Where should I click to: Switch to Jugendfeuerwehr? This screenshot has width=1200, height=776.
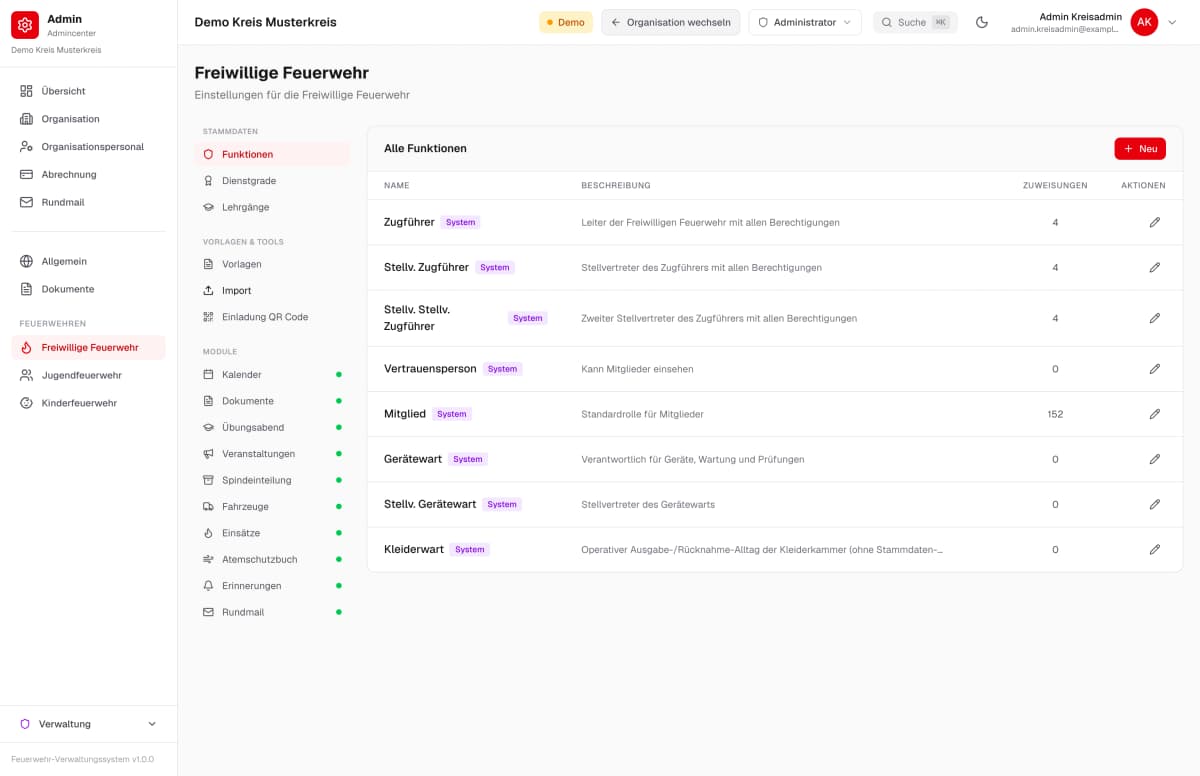[88, 375]
